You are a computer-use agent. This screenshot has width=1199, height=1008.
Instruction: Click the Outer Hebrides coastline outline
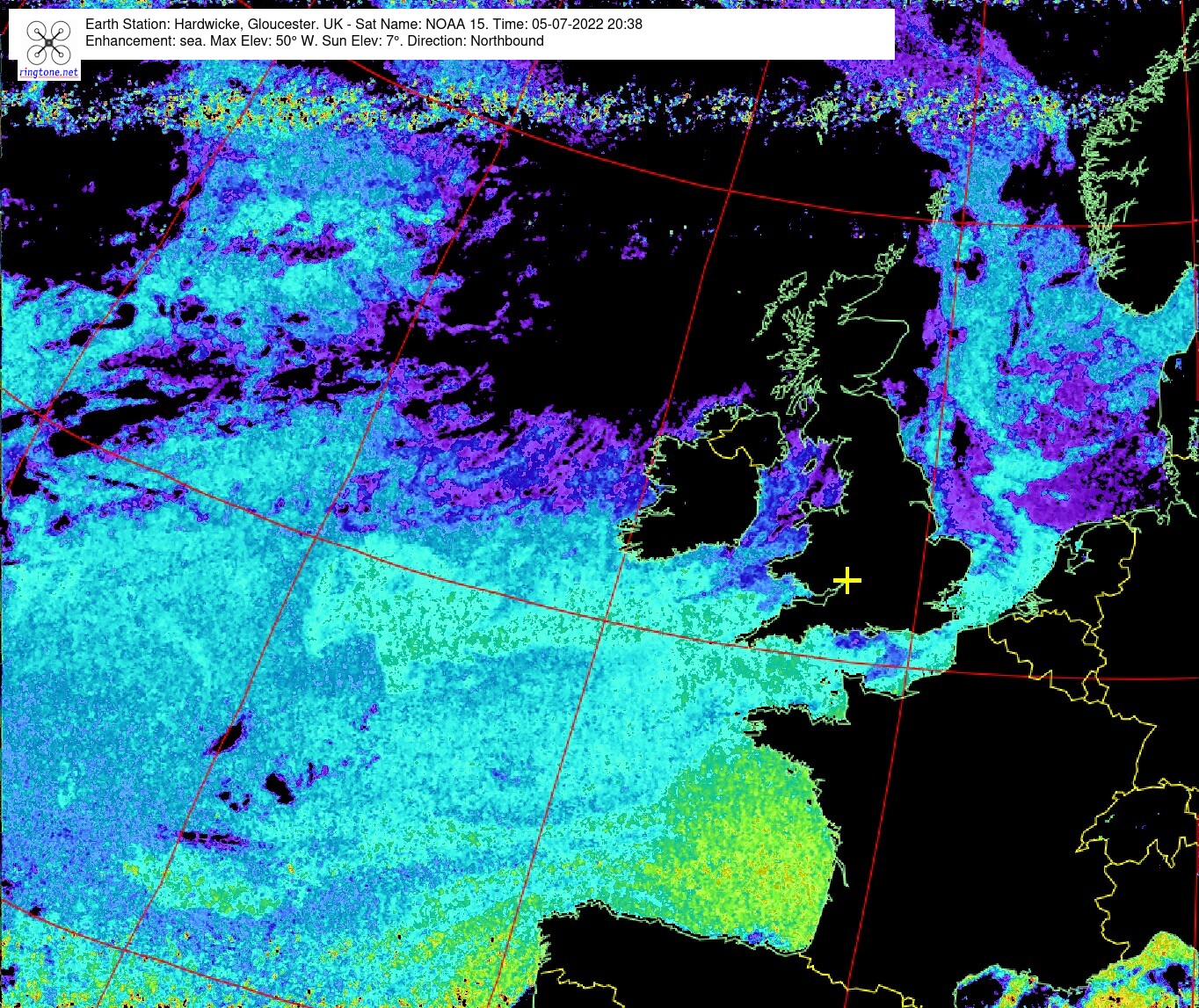tap(782, 303)
